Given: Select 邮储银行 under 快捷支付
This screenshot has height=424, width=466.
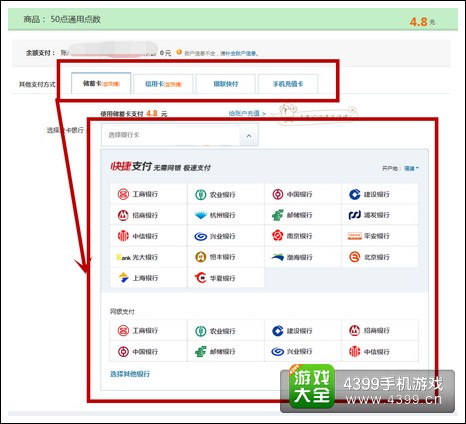Looking at the screenshot, I should click(303, 215).
